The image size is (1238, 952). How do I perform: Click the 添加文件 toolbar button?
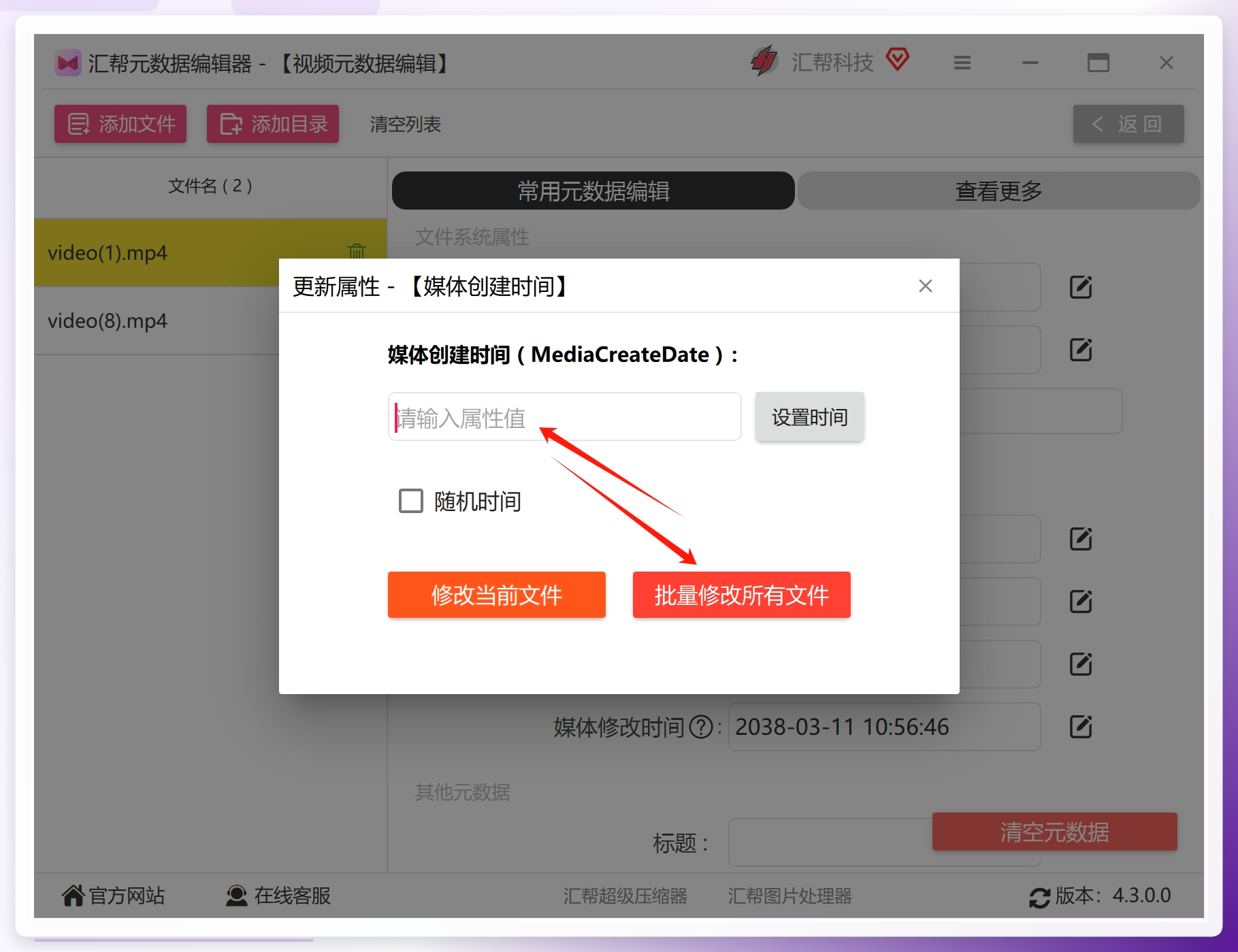click(120, 124)
